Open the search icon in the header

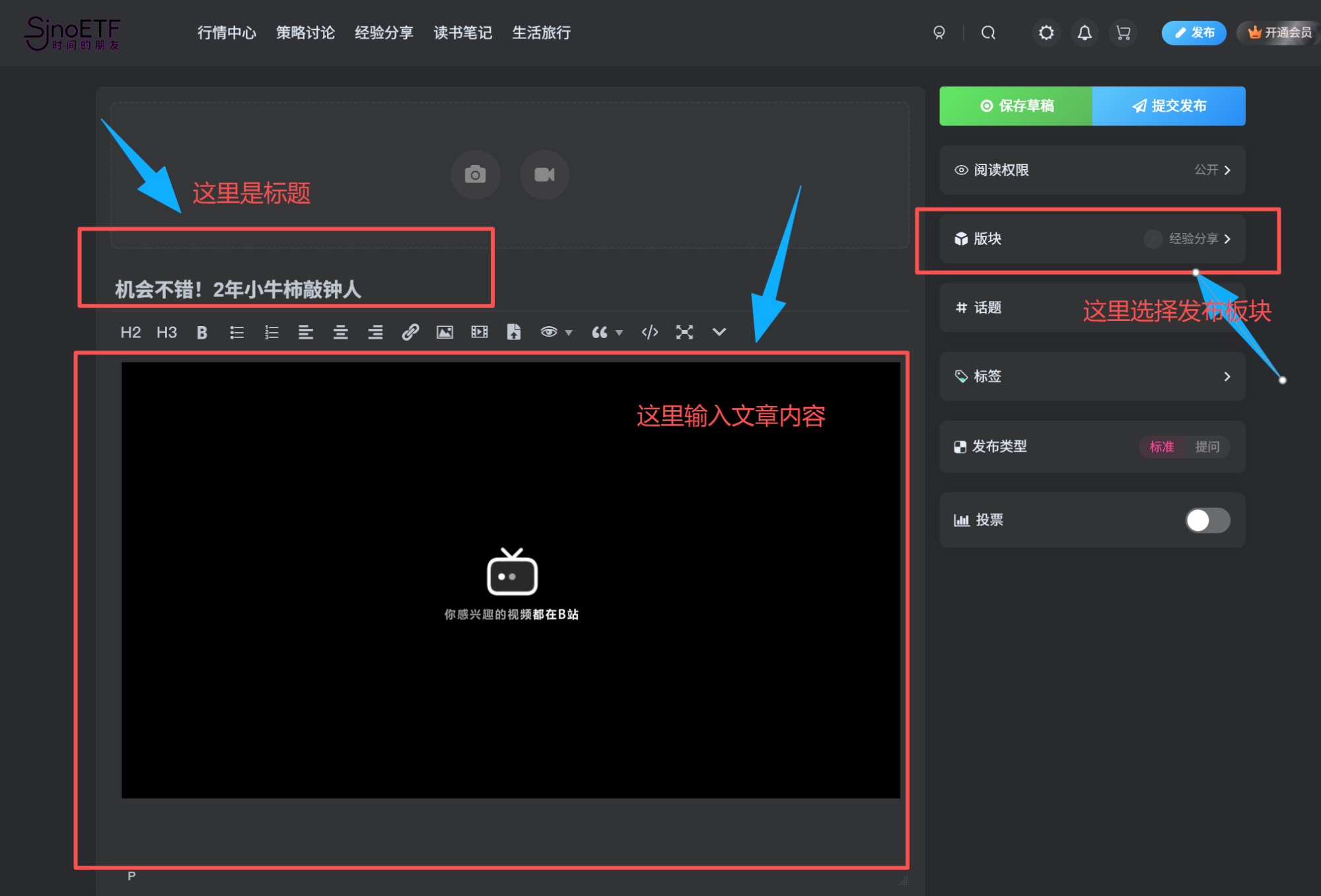point(988,32)
